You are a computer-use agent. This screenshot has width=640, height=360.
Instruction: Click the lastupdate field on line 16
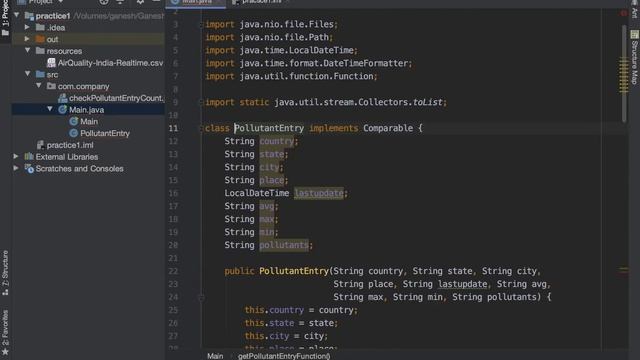[319, 193]
